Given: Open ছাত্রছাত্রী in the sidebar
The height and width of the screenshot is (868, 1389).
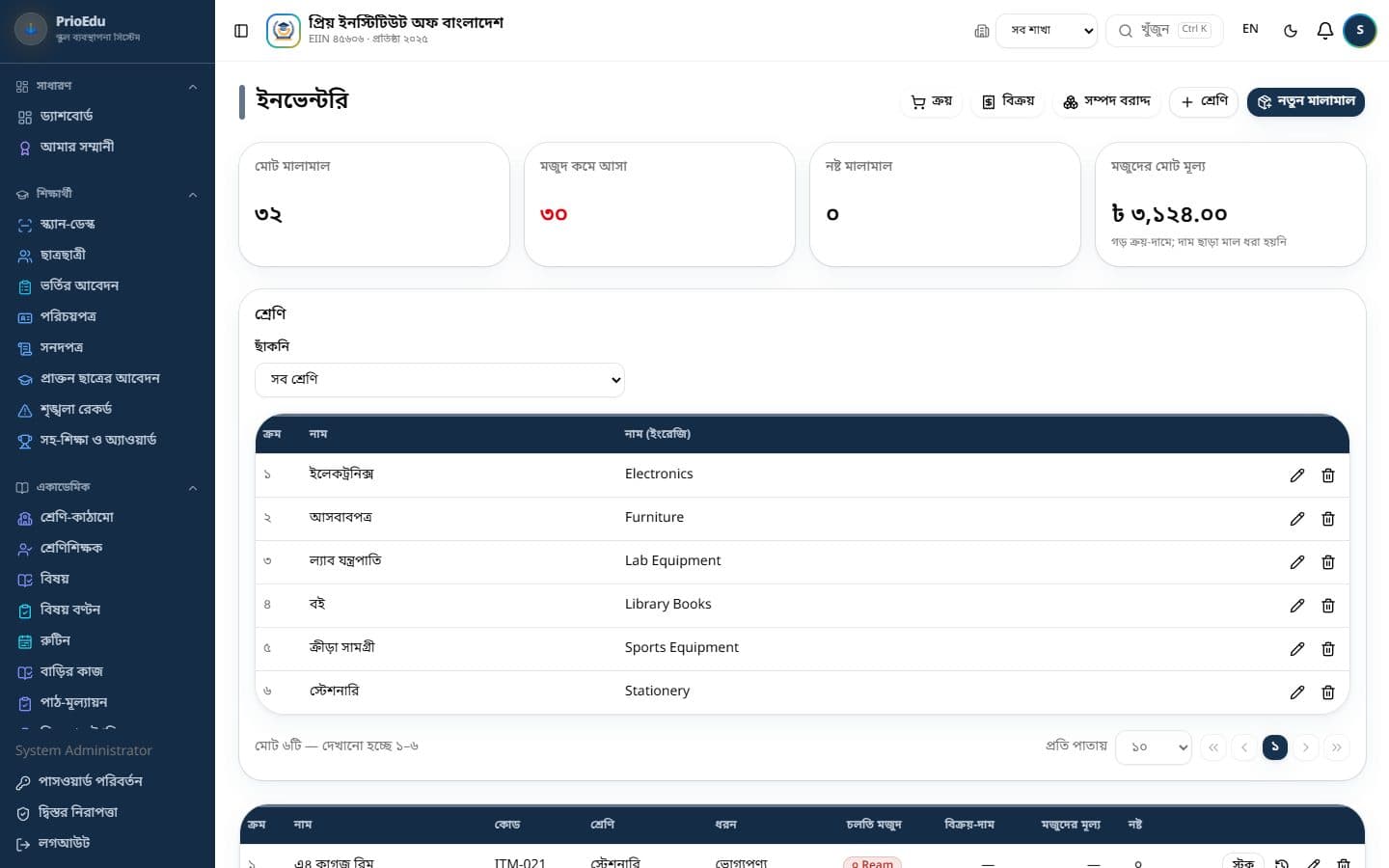Looking at the screenshot, I should (107, 256).
